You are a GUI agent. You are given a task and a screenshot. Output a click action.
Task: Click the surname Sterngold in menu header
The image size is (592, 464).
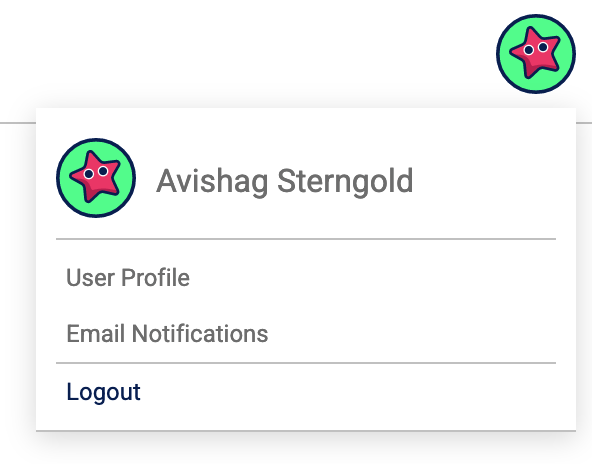(x=345, y=181)
